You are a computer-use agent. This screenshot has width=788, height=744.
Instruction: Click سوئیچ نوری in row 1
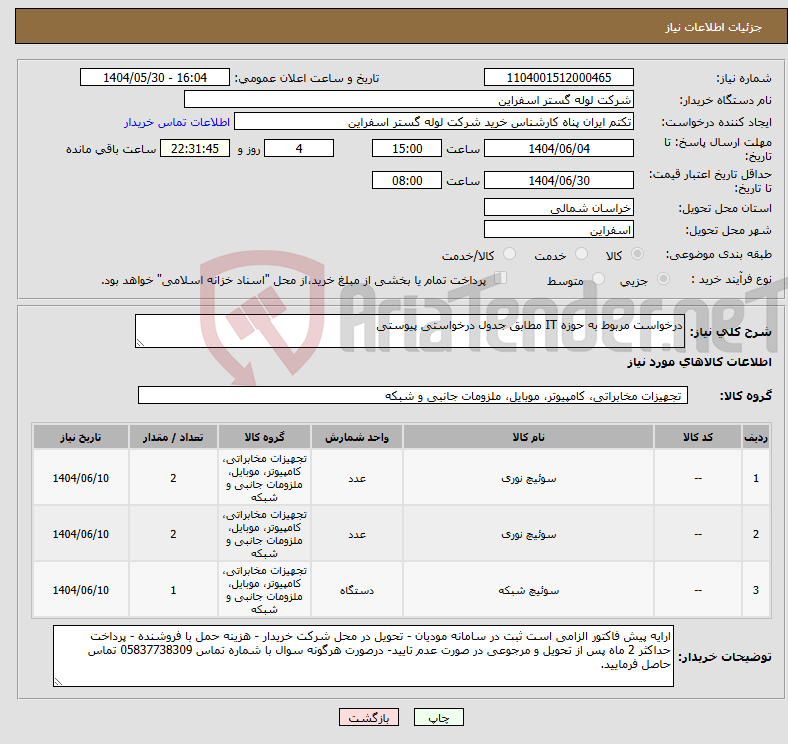click(x=529, y=478)
